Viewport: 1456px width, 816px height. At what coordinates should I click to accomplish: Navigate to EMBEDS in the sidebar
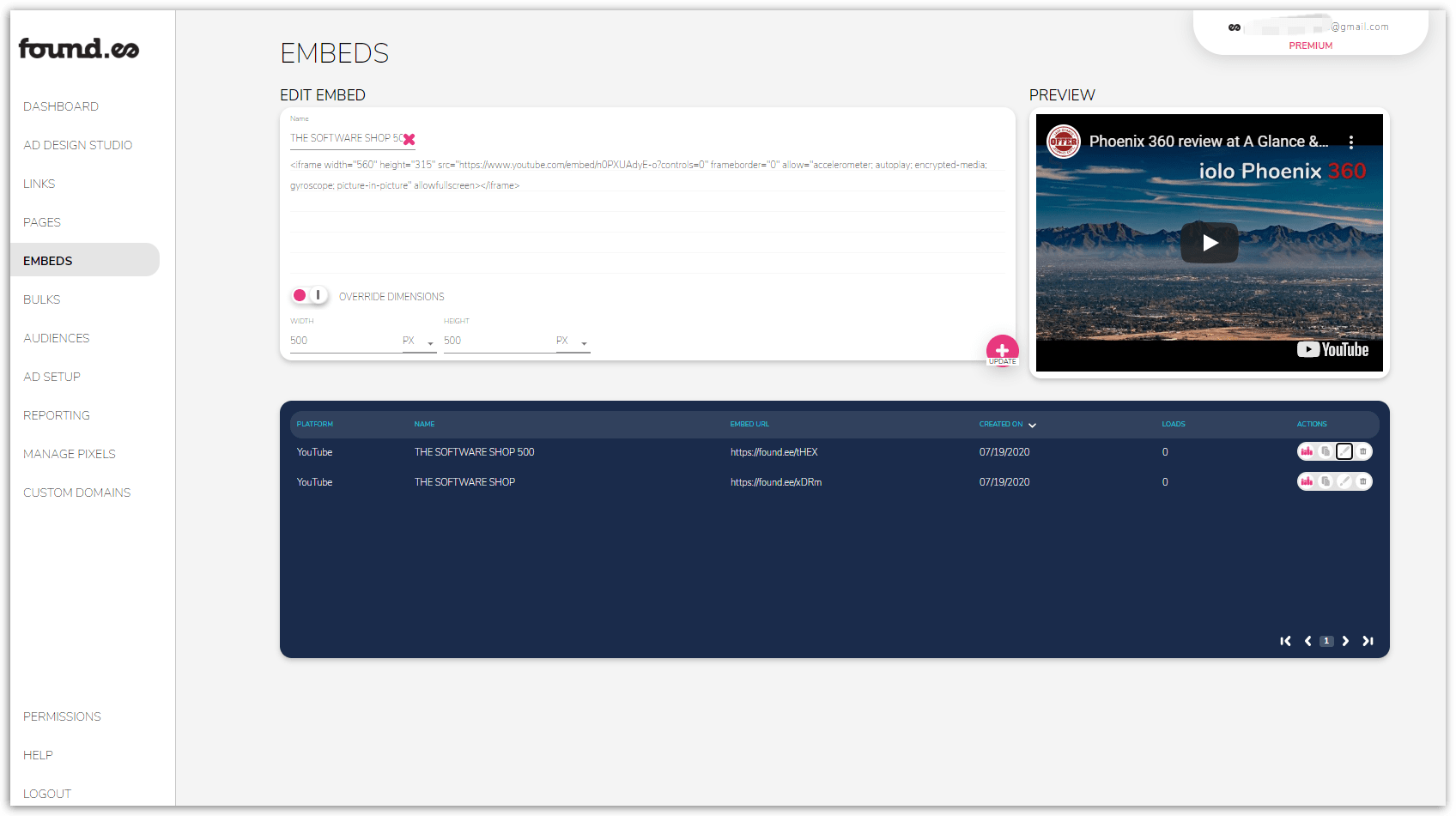(48, 260)
